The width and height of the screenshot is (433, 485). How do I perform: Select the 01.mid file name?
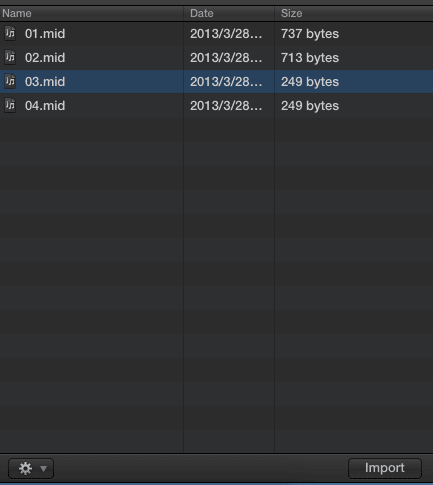(x=45, y=34)
